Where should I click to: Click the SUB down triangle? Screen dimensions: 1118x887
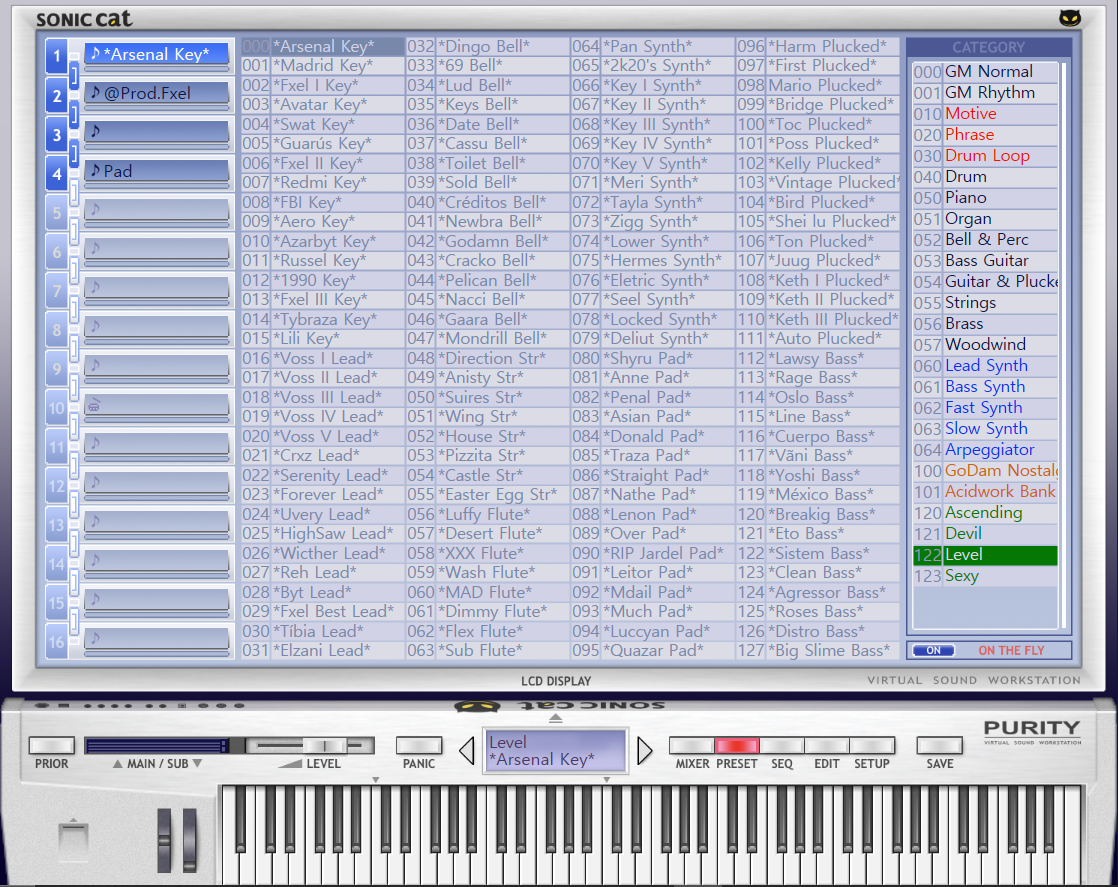(198, 764)
